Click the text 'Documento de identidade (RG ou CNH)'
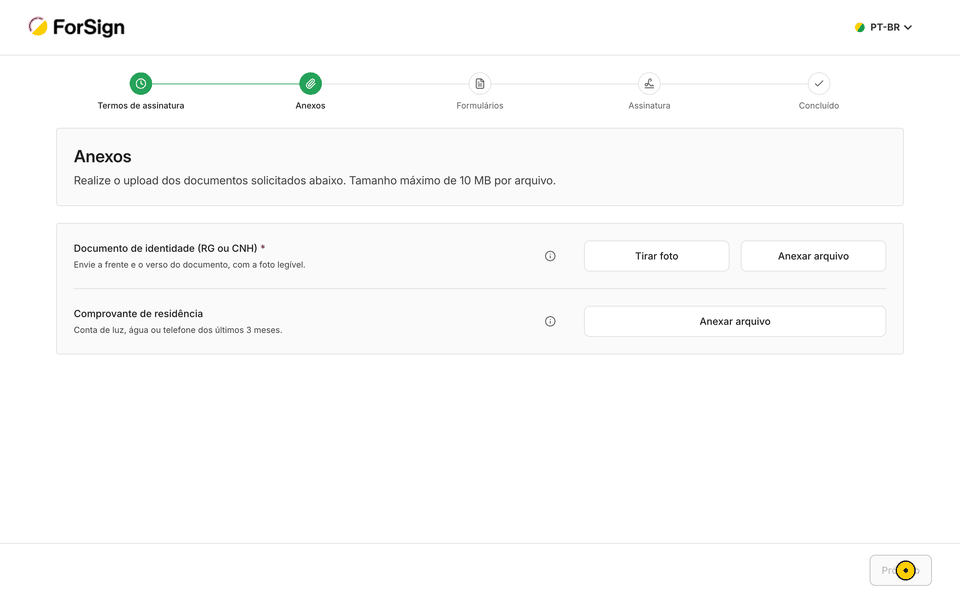This screenshot has height=597, width=960. coord(165,248)
